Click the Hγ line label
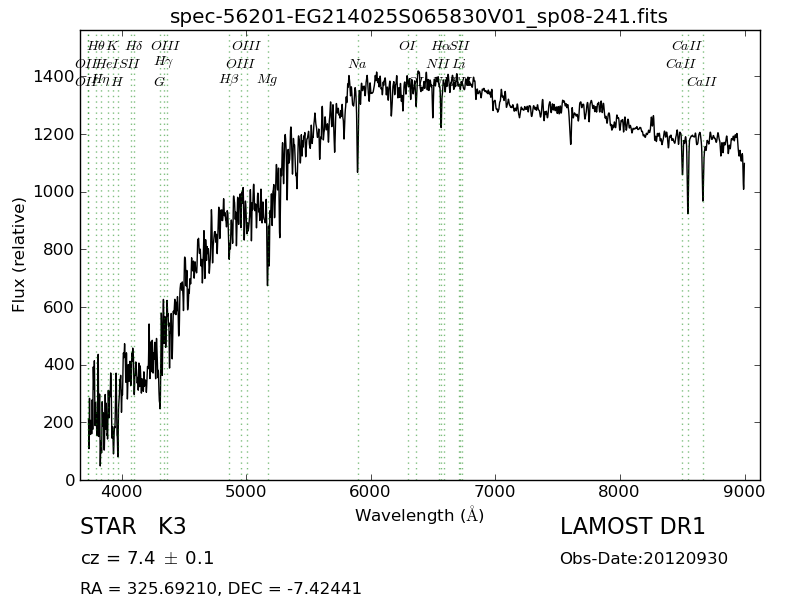The image size is (800, 600). (164, 62)
